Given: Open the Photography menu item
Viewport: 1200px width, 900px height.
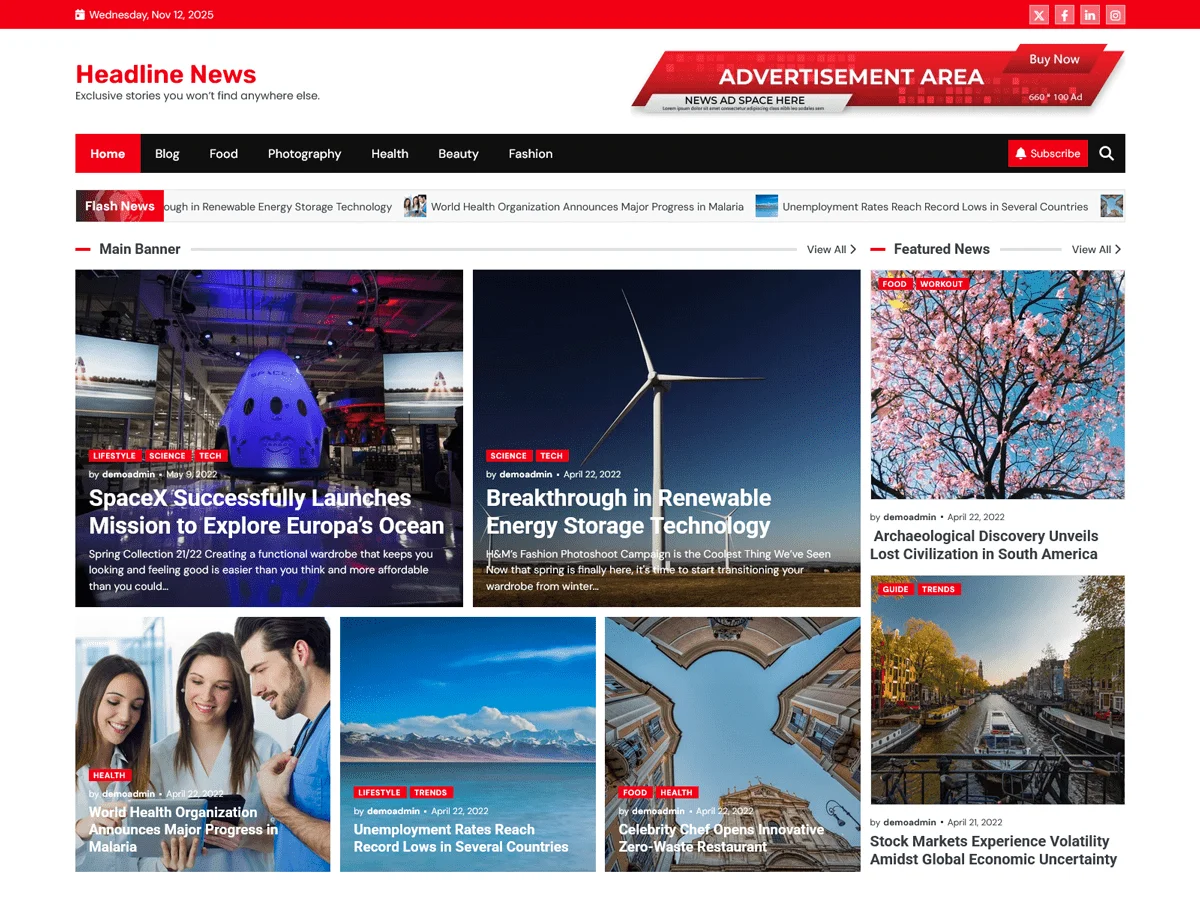Looking at the screenshot, I should coord(304,153).
